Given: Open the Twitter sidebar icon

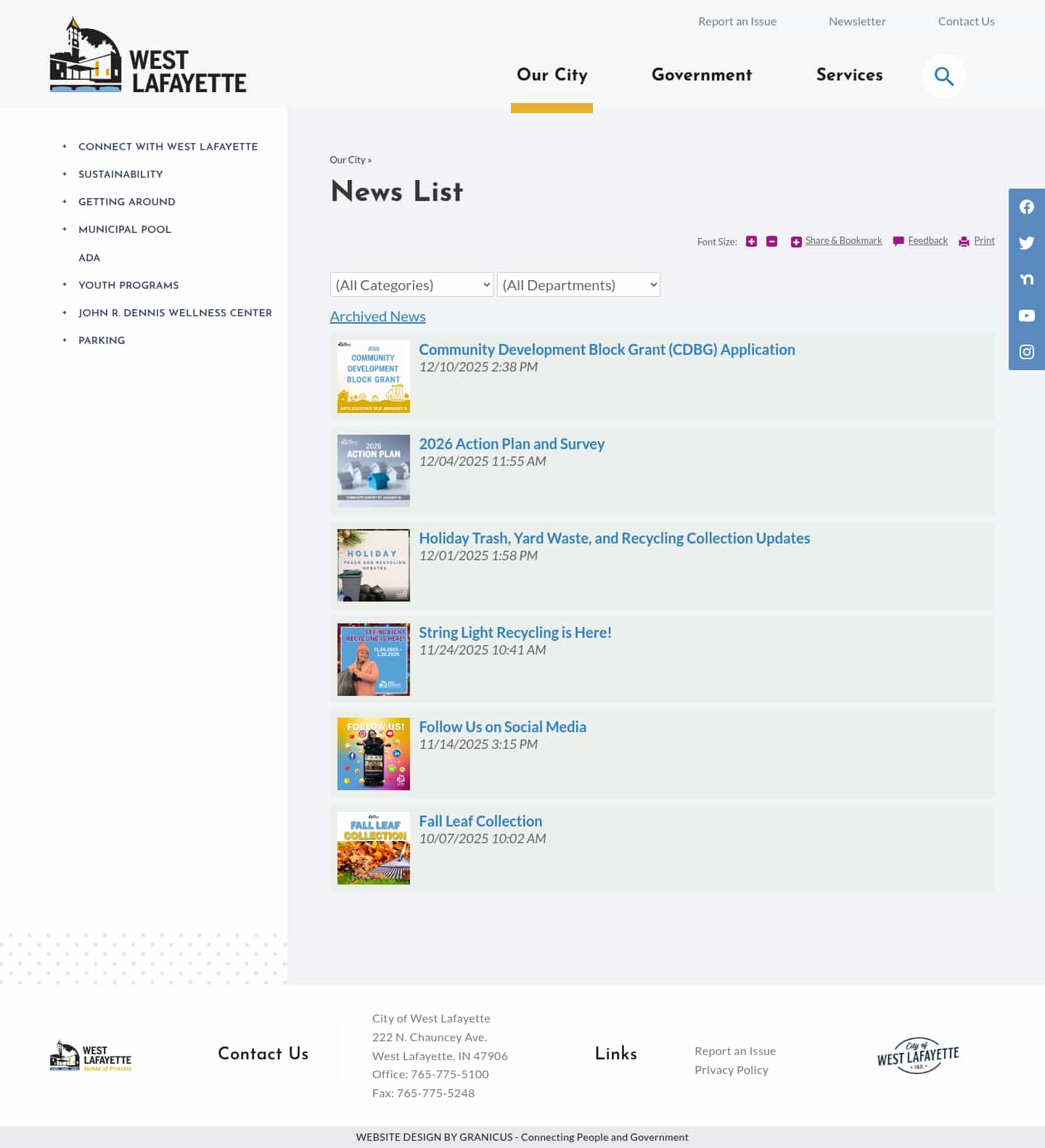Looking at the screenshot, I should point(1026,243).
